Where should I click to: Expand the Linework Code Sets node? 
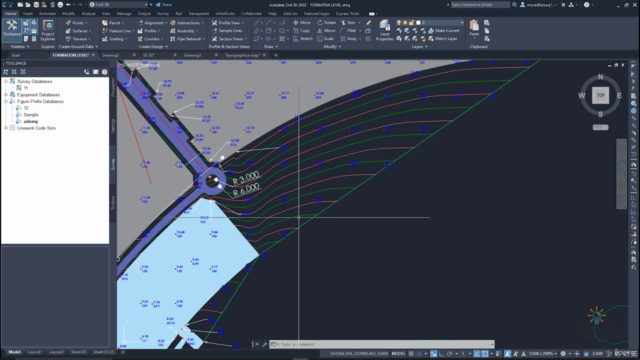tap(6, 128)
